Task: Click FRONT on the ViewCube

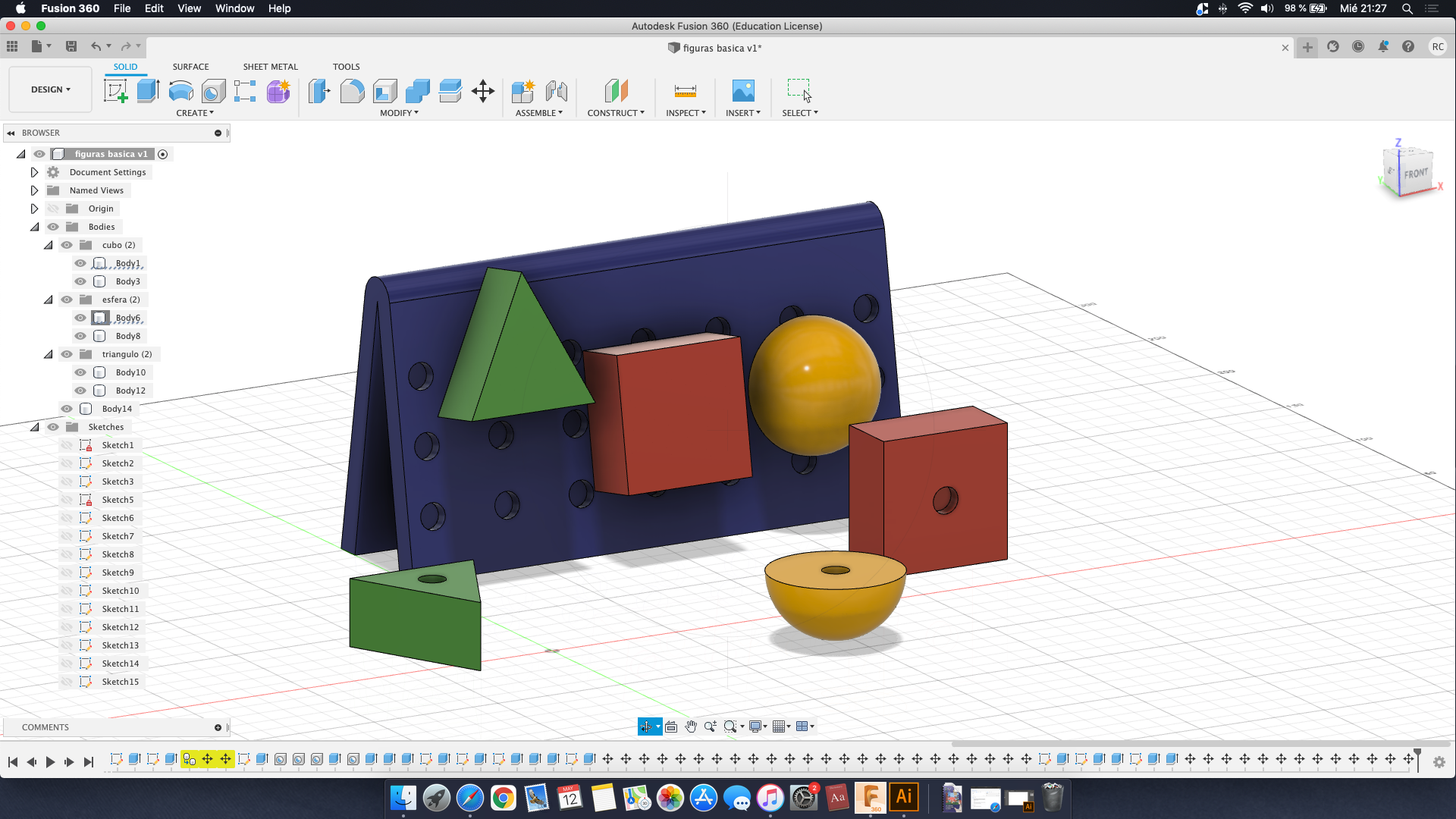Action: click(x=1415, y=173)
